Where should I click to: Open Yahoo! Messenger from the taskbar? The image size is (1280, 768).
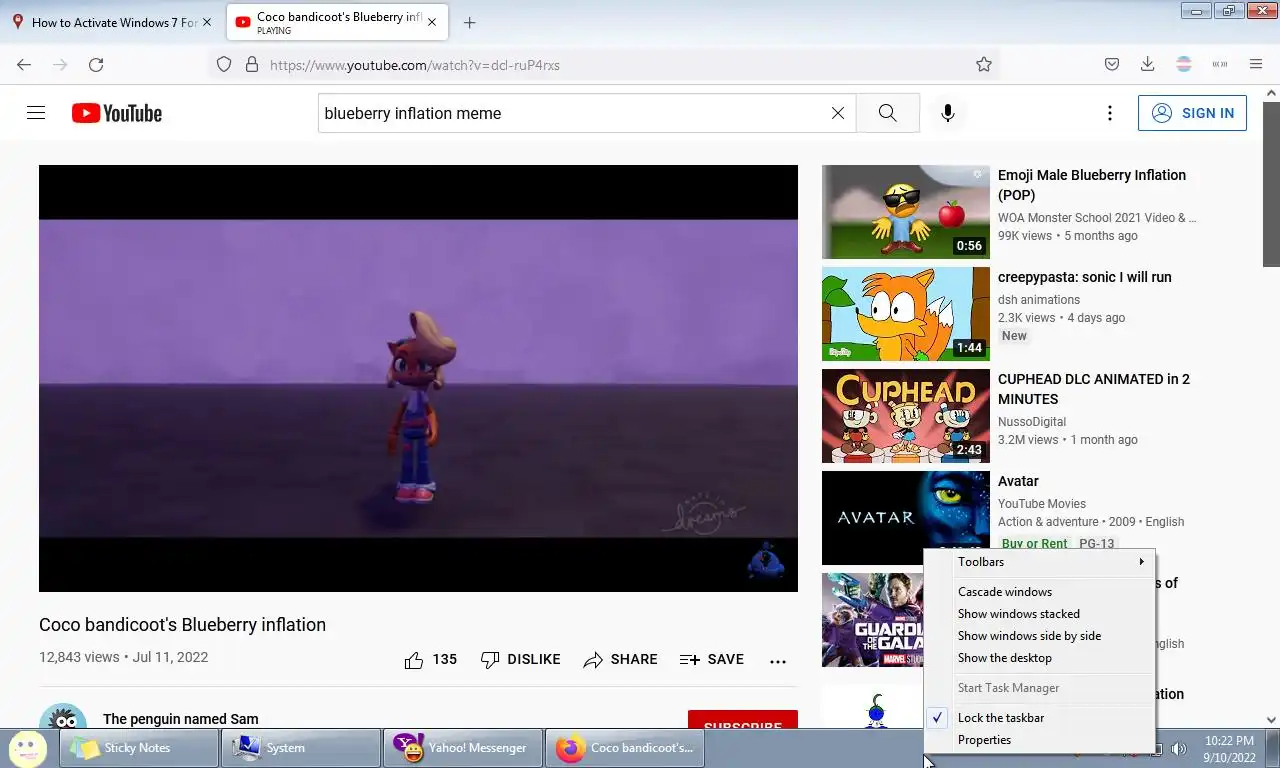(x=463, y=748)
